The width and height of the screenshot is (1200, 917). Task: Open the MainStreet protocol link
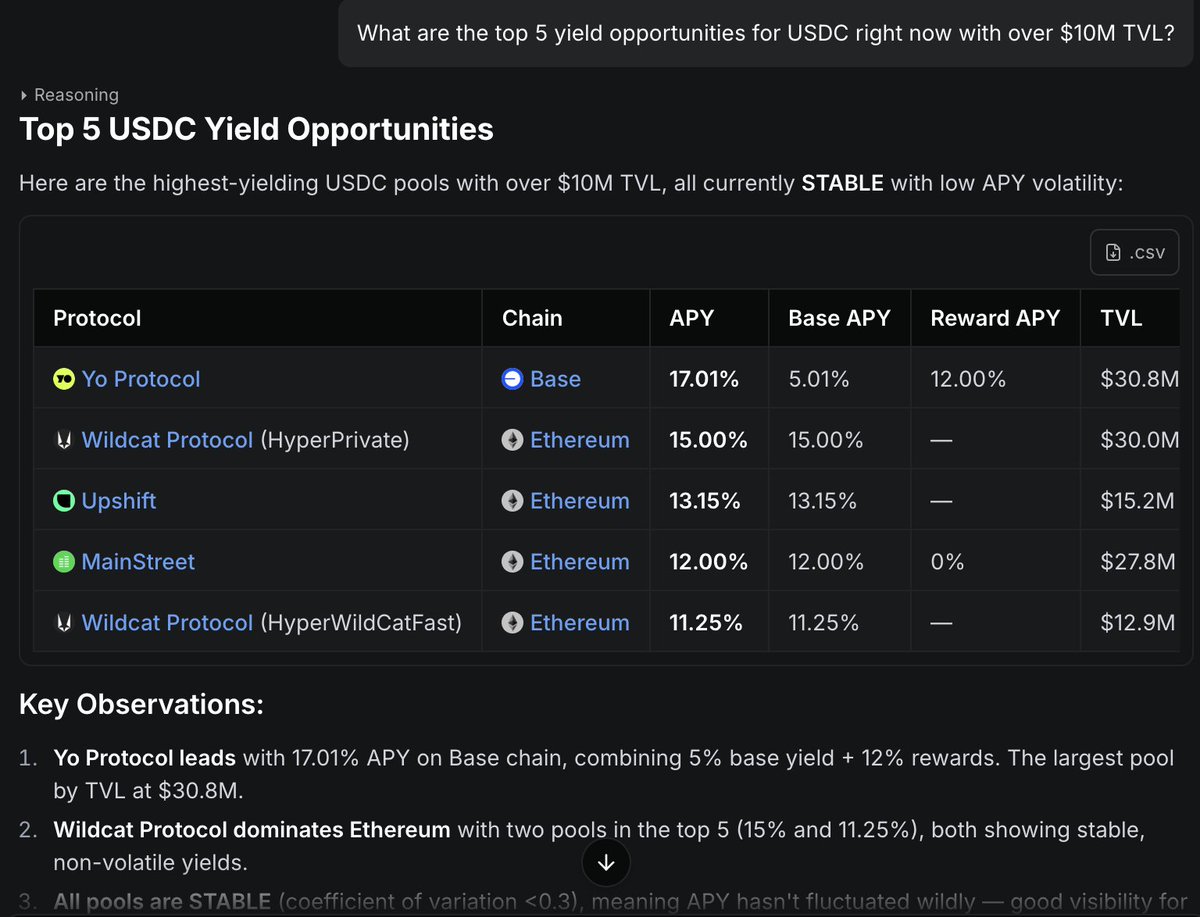138,562
